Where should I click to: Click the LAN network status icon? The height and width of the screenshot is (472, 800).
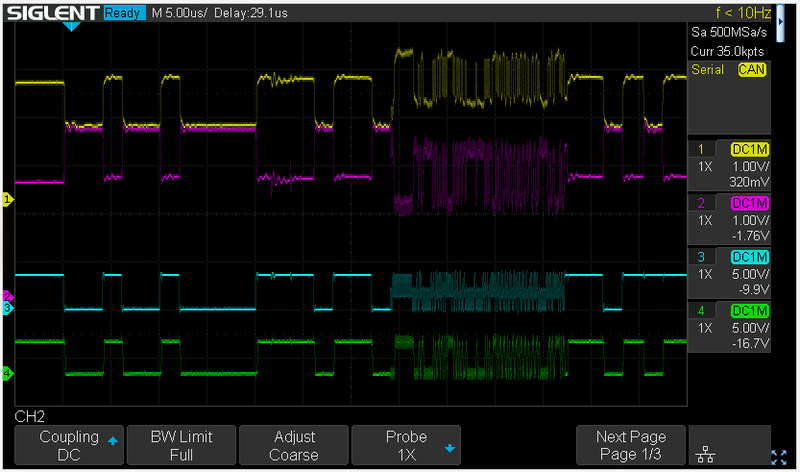coord(705,454)
